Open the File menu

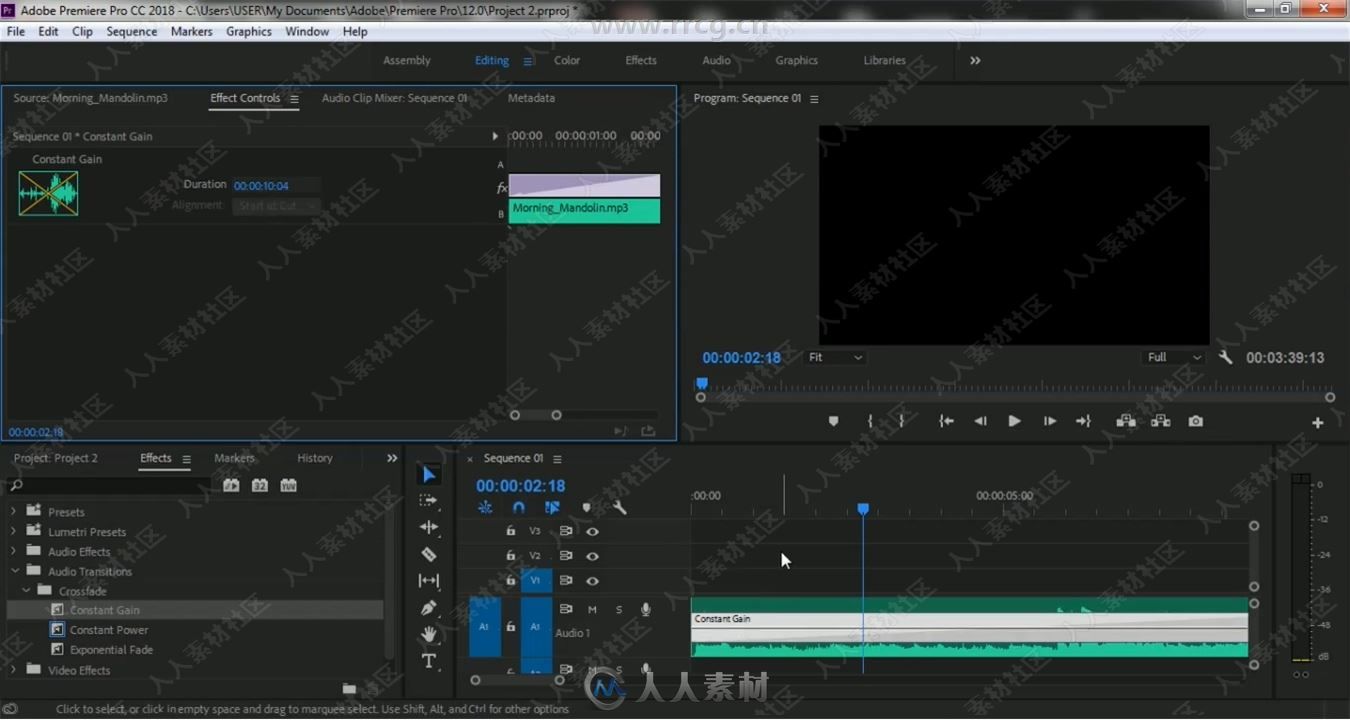tap(16, 31)
